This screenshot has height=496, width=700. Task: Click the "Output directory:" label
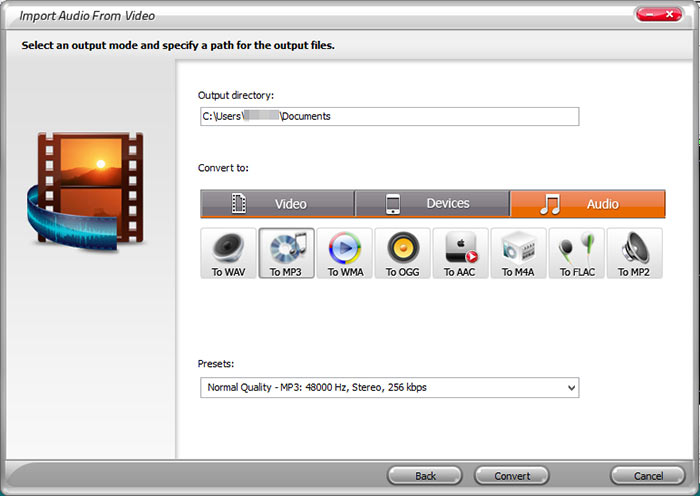(x=236, y=96)
